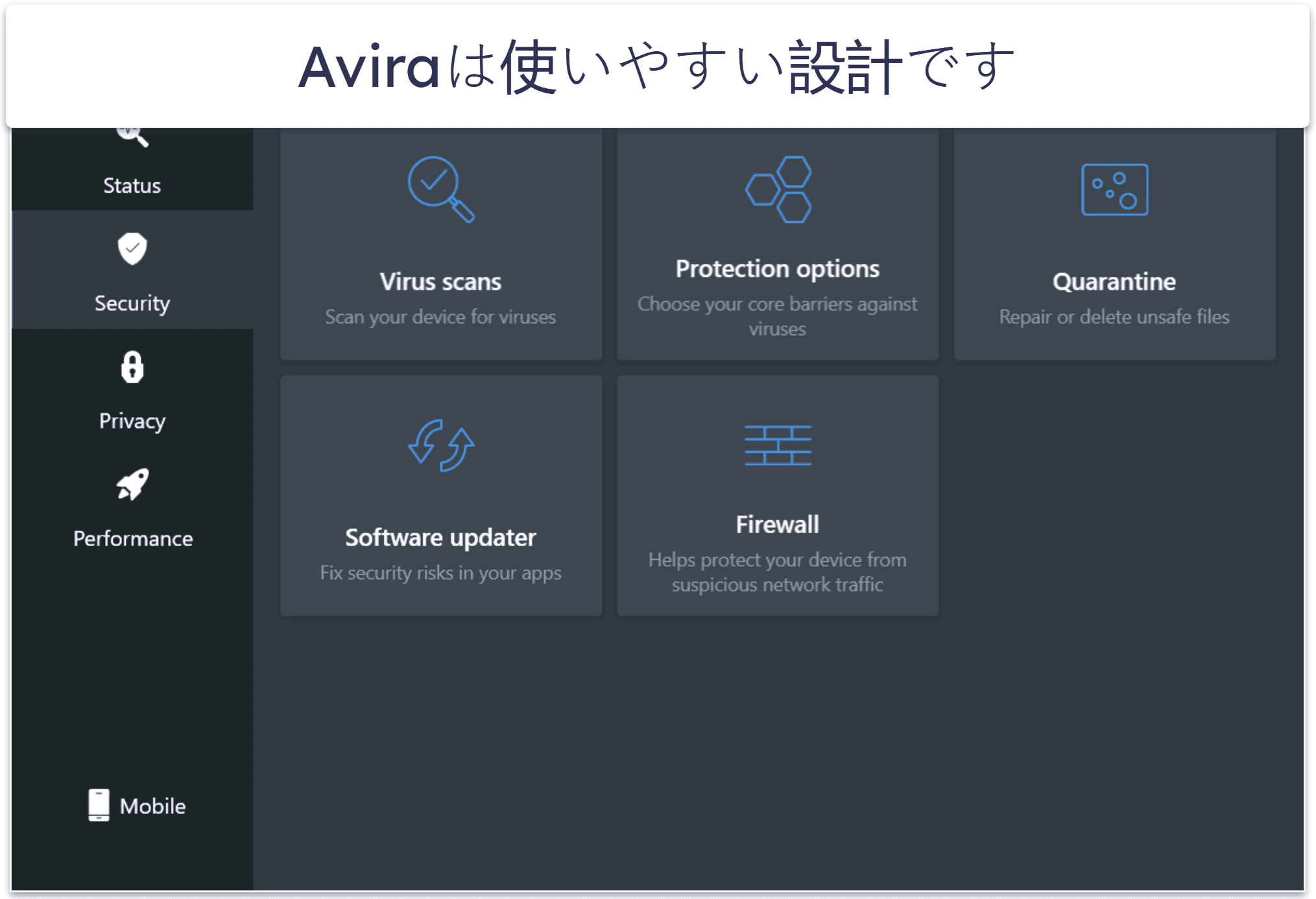1316x899 pixels.
Task: Open the Virus scans title
Action: pos(441,282)
